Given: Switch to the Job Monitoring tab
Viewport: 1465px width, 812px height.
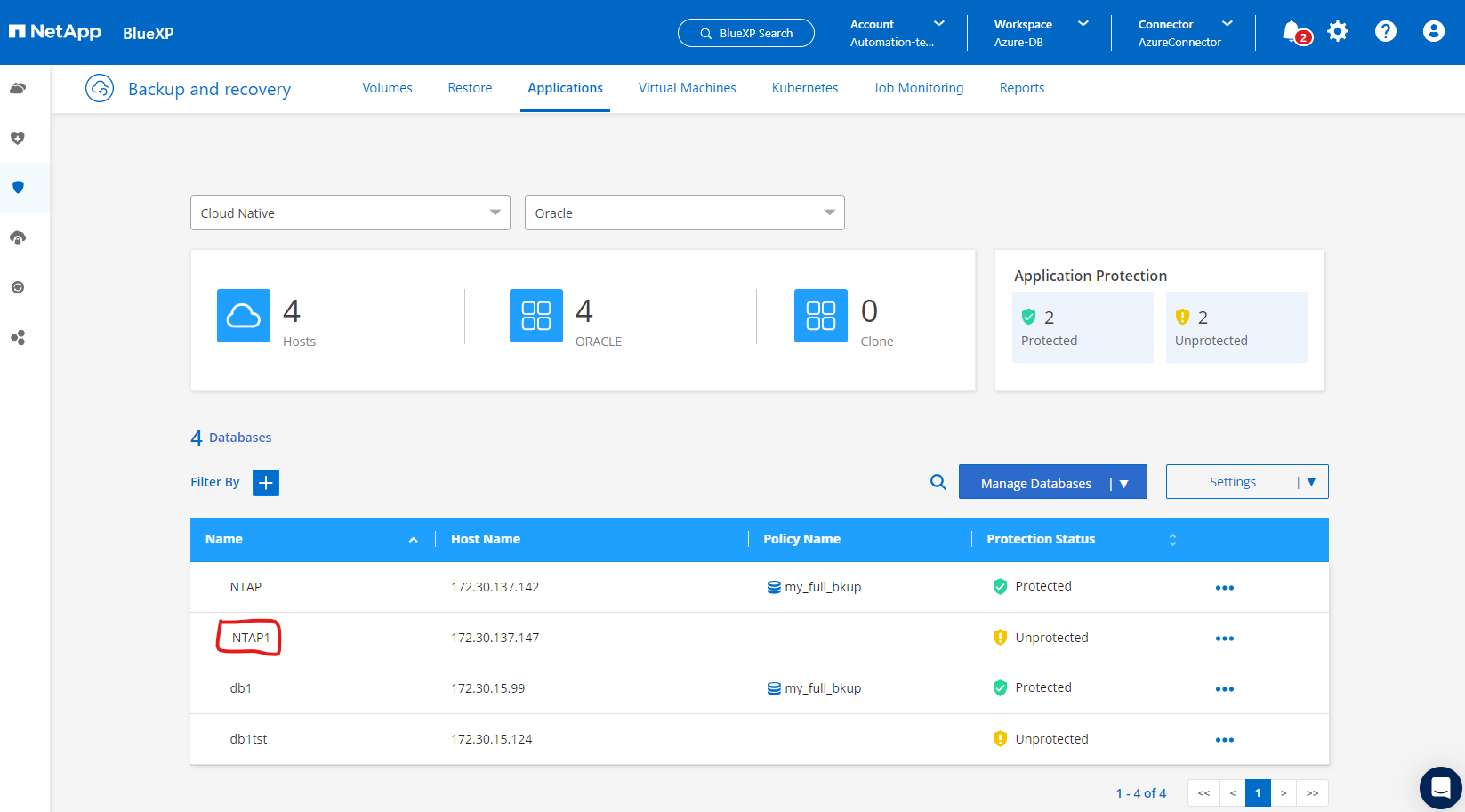Looking at the screenshot, I should pos(918,88).
